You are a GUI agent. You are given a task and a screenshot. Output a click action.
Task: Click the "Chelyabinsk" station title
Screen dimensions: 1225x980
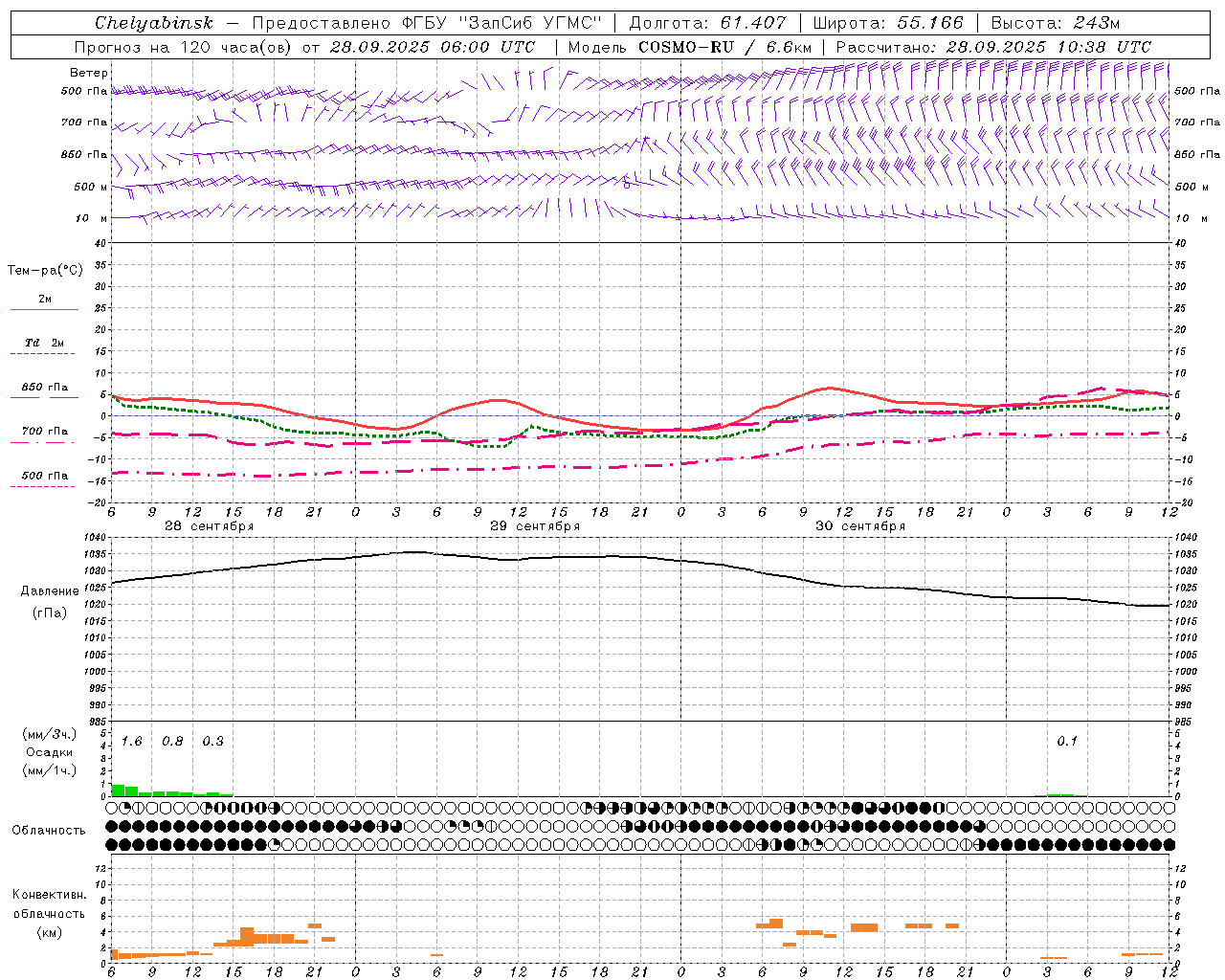[153, 23]
